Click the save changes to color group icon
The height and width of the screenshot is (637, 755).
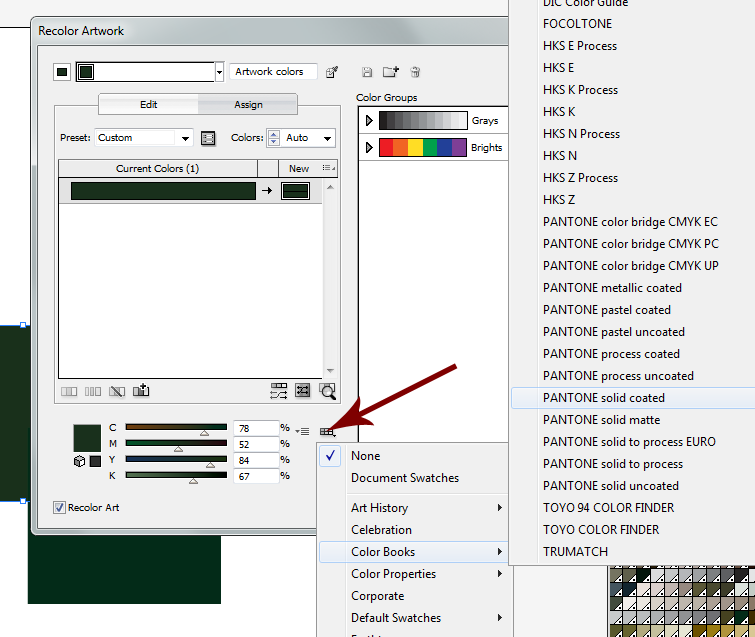point(367,72)
